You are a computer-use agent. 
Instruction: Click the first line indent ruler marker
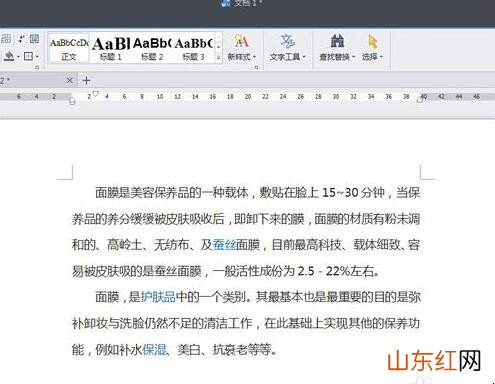96,94
